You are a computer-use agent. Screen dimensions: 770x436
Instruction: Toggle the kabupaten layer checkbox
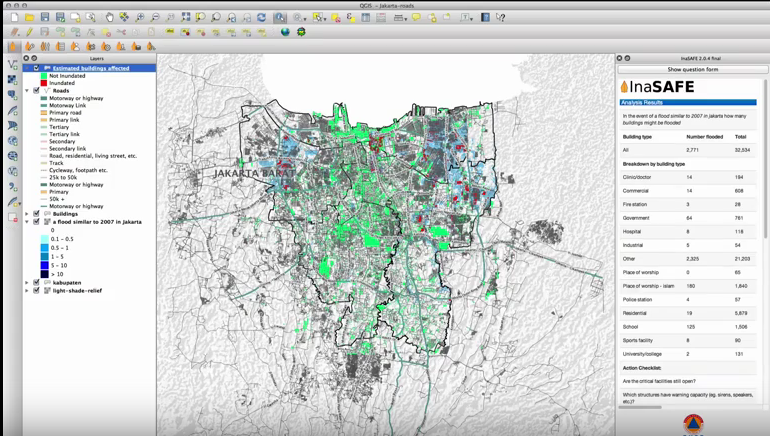36,282
